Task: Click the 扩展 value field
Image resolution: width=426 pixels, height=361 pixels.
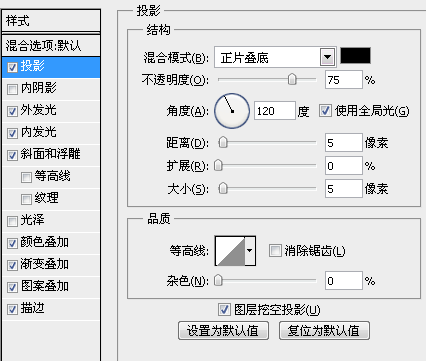Action: [344, 166]
